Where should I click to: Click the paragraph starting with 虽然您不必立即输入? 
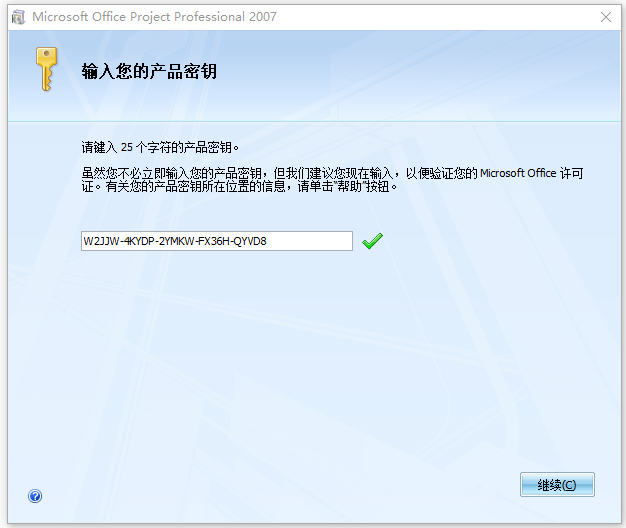pos(332,180)
